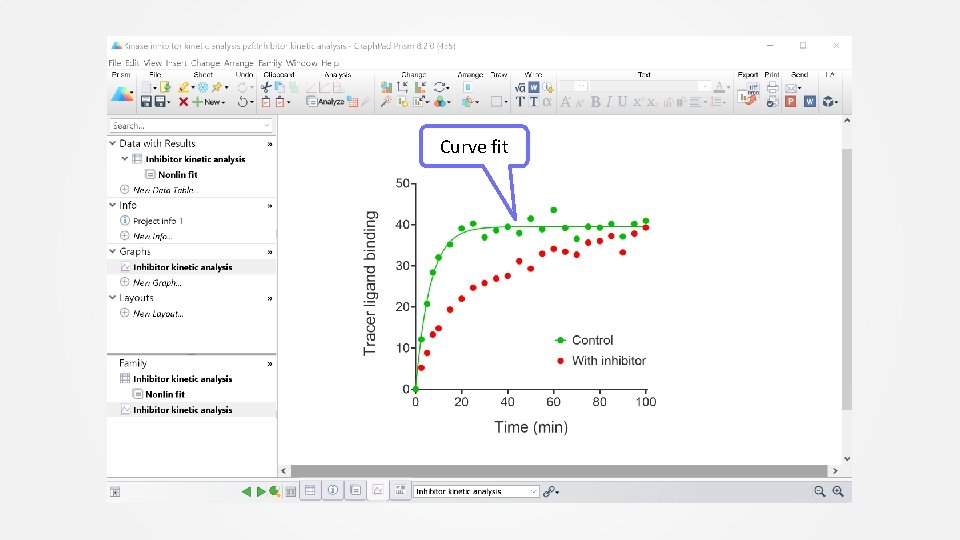Open the sheet selector Inhibitor kinetic analysis combo box
This screenshot has width=960, height=540.
click(476, 491)
